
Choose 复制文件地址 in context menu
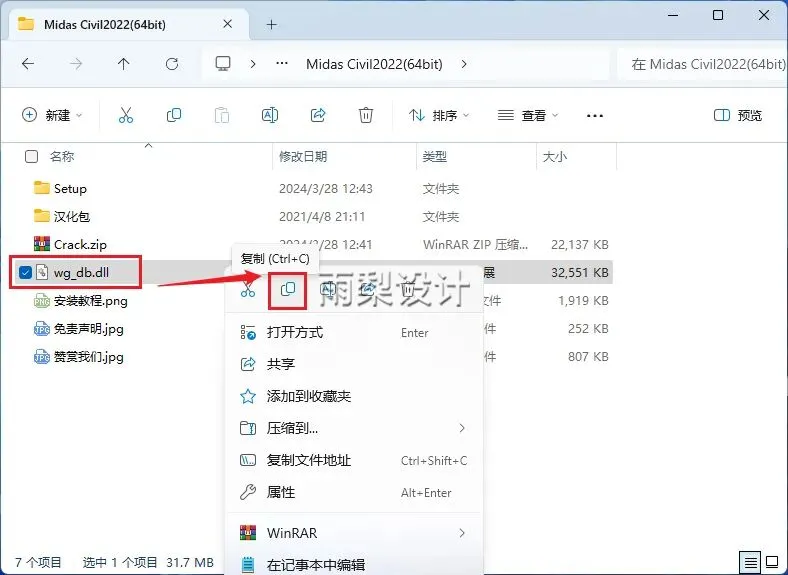355,460
